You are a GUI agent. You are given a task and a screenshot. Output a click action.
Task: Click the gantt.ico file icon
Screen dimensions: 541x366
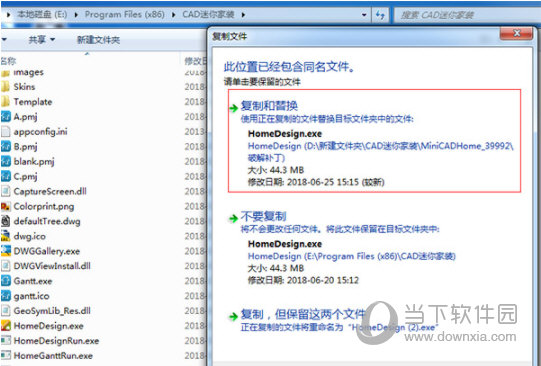(6, 296)
